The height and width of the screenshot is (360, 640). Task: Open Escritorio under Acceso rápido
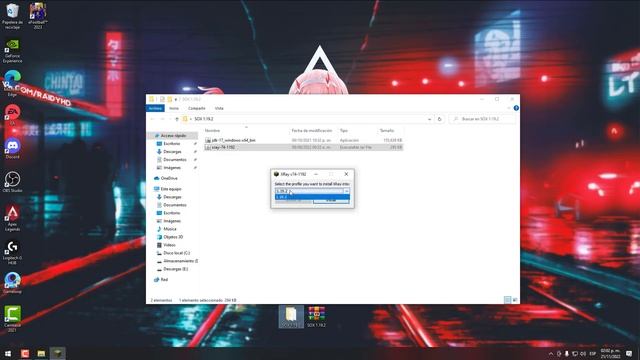[171, 144]
